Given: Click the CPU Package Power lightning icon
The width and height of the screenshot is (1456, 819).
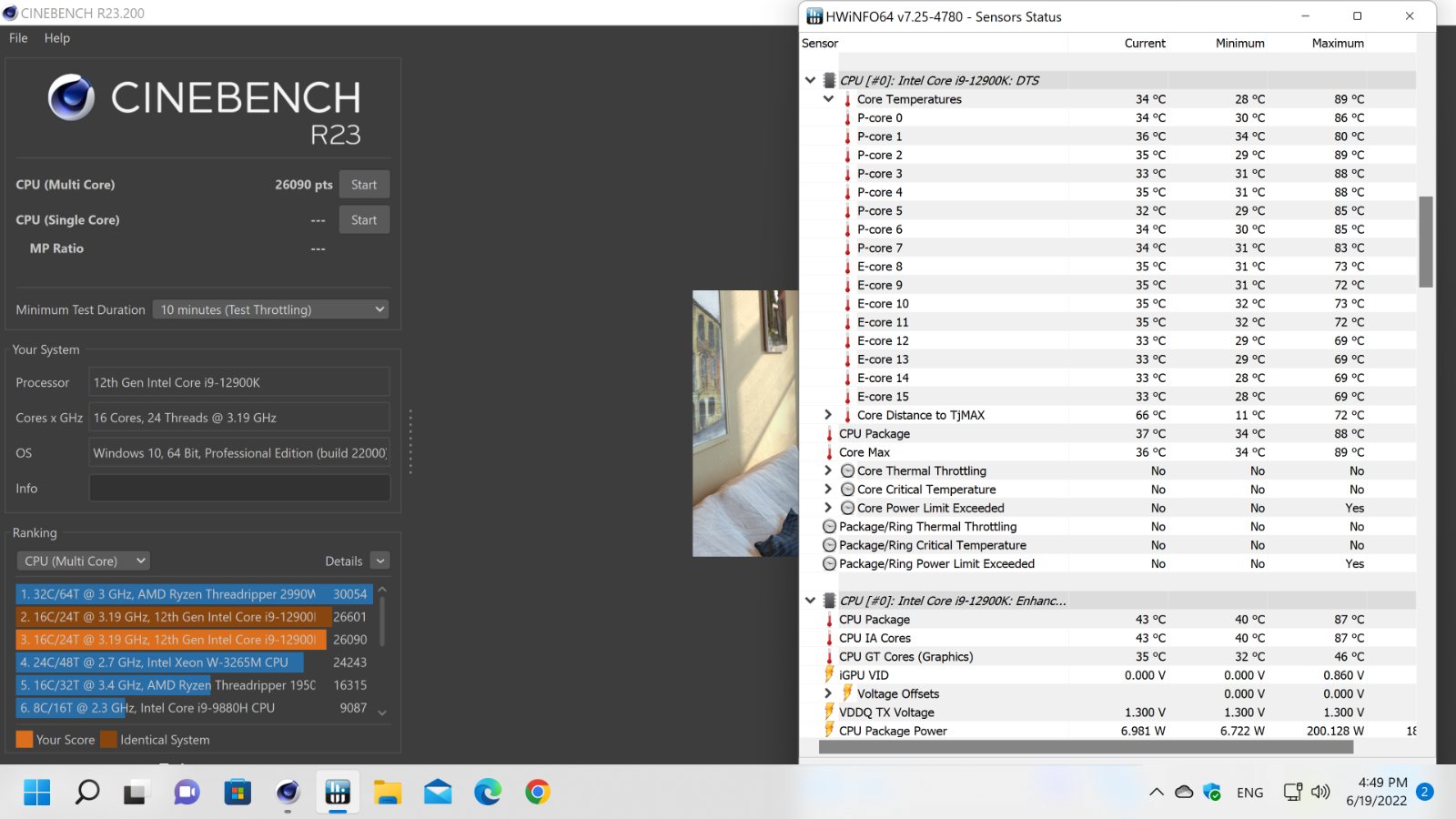Looking at the screenshot, I should (829, 730).
